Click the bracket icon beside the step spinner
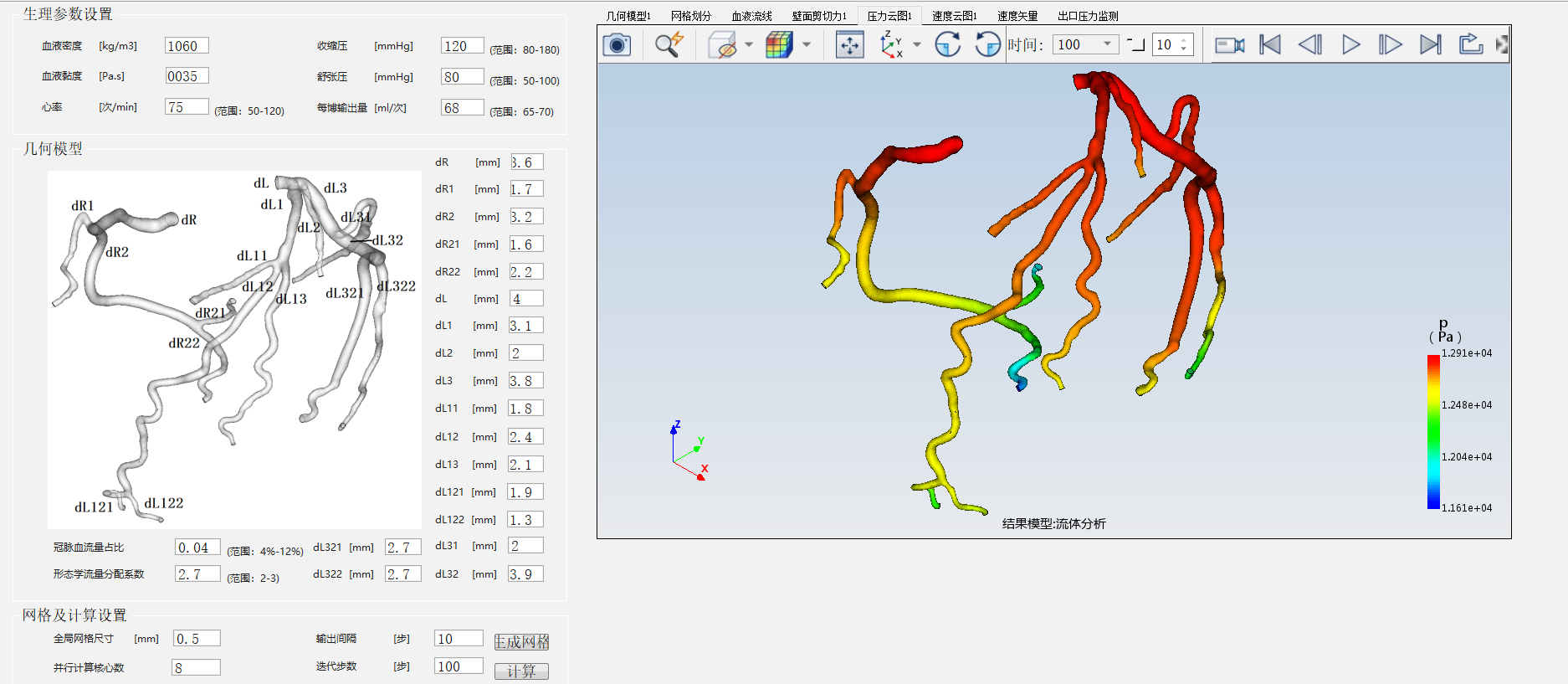The image size is (1568, 684). point(1136,44)
